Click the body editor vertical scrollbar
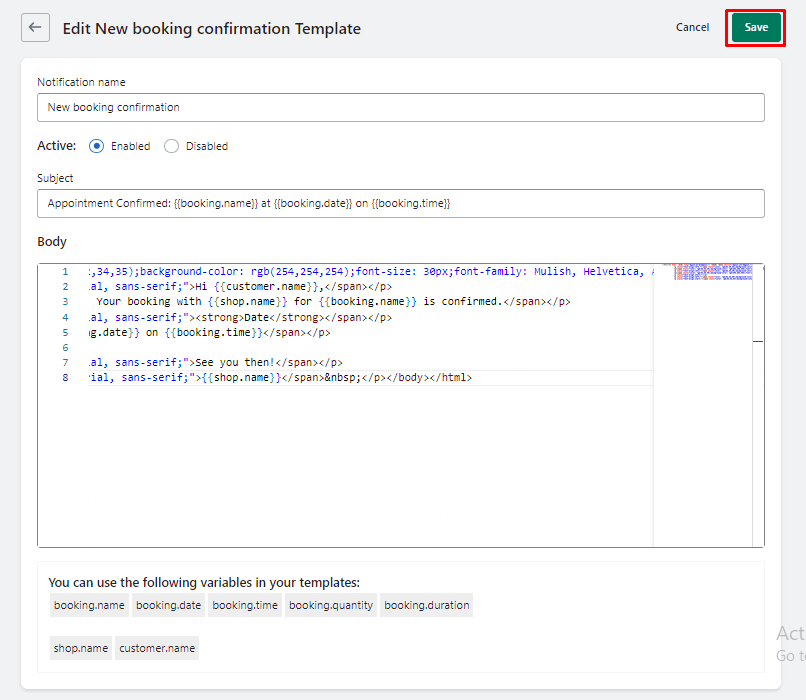Image resolution: width=806 pixels, height=700 pixels. tap(758, 400)
